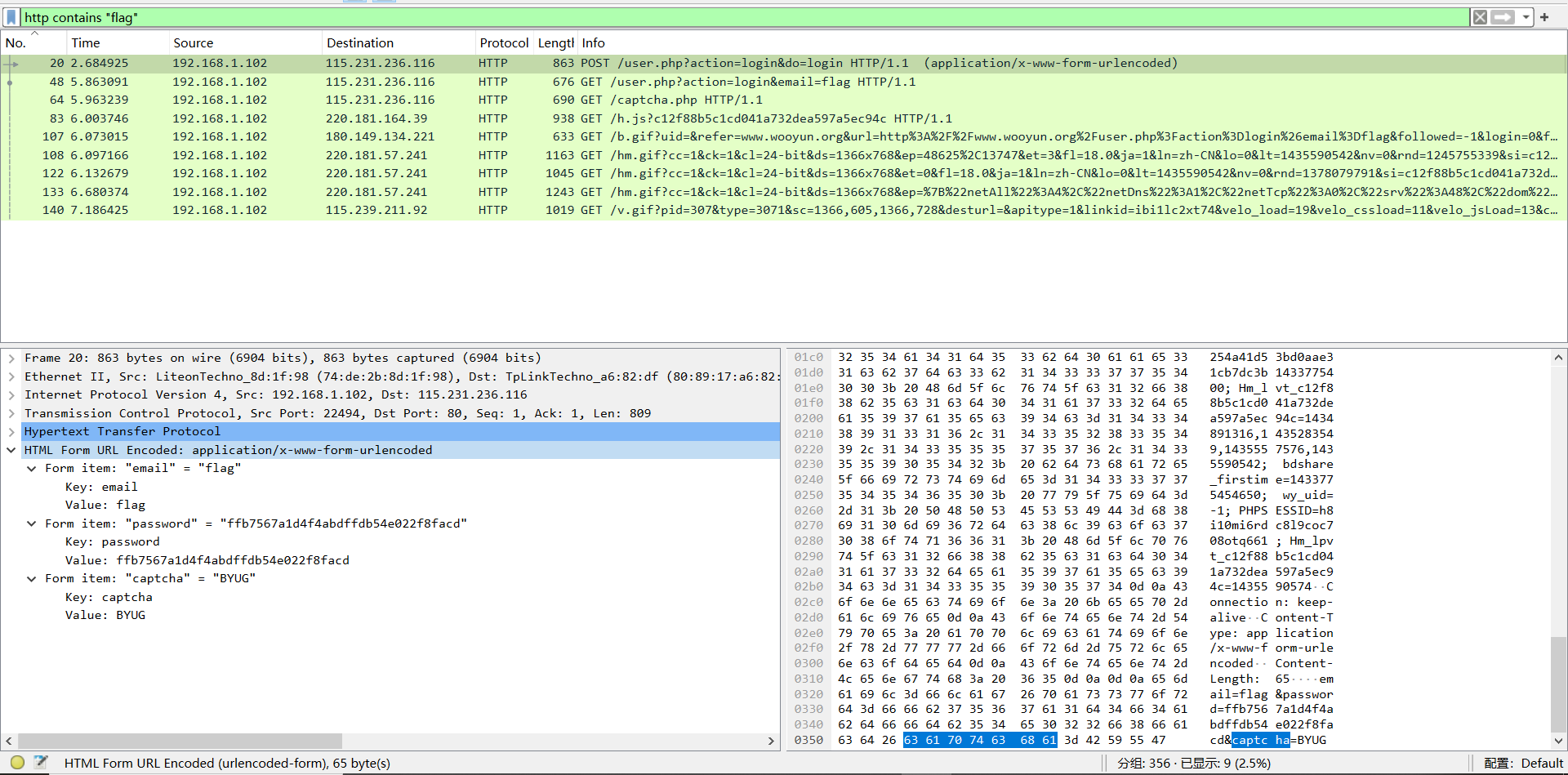The width and height of the screenshot is (1568, 775).
Task: Sort packets by the Destination column
Action: pos(398,42)
